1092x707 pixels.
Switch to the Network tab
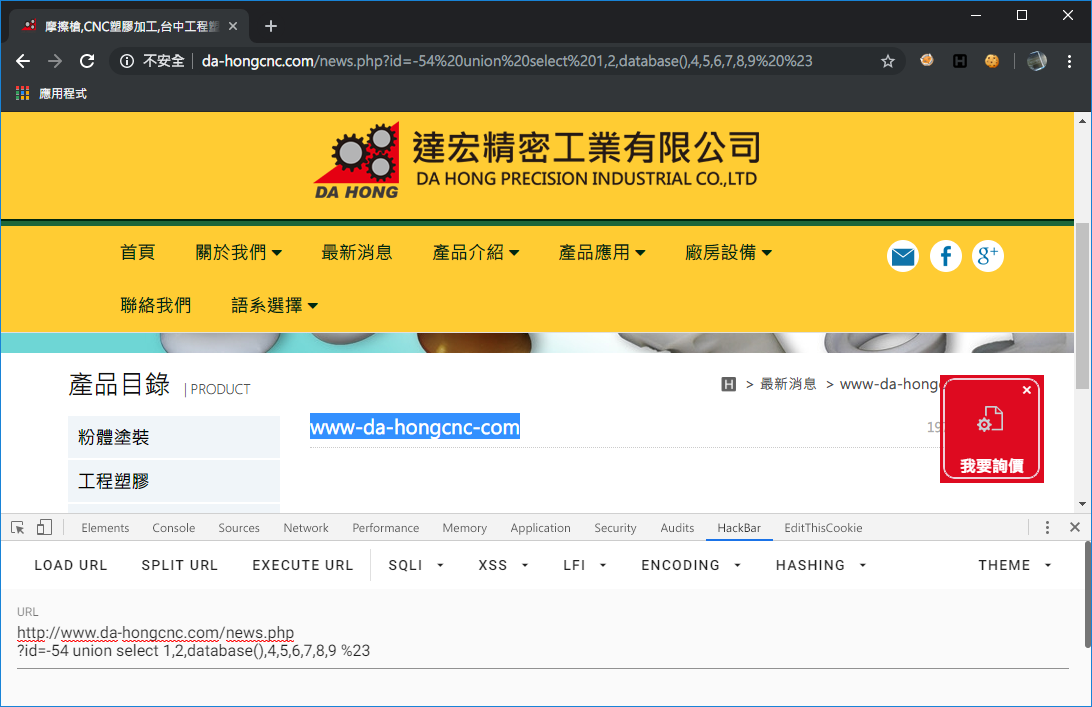(x=306, y=528)
